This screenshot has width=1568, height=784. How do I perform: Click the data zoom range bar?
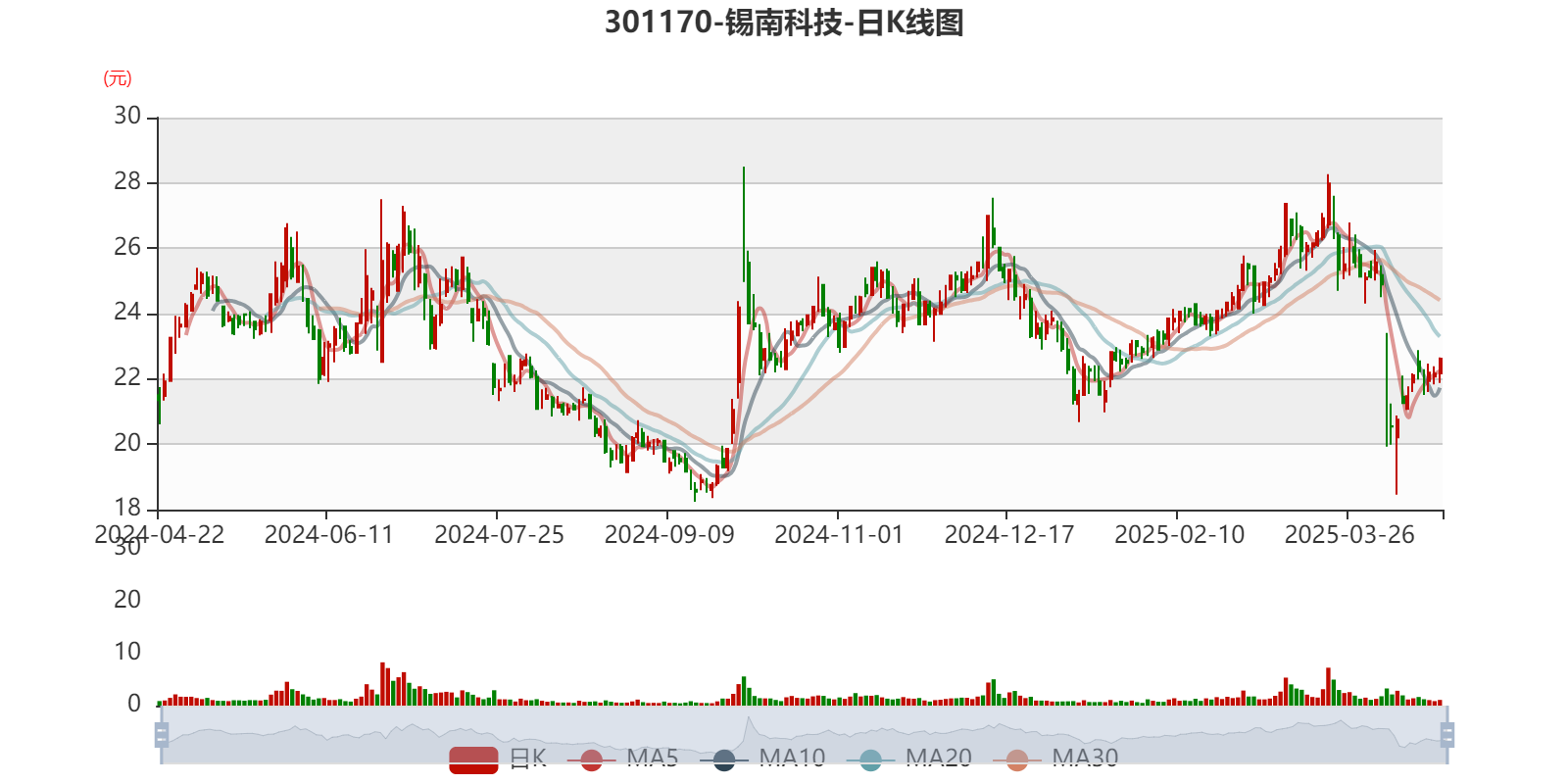tap(804, 735)
